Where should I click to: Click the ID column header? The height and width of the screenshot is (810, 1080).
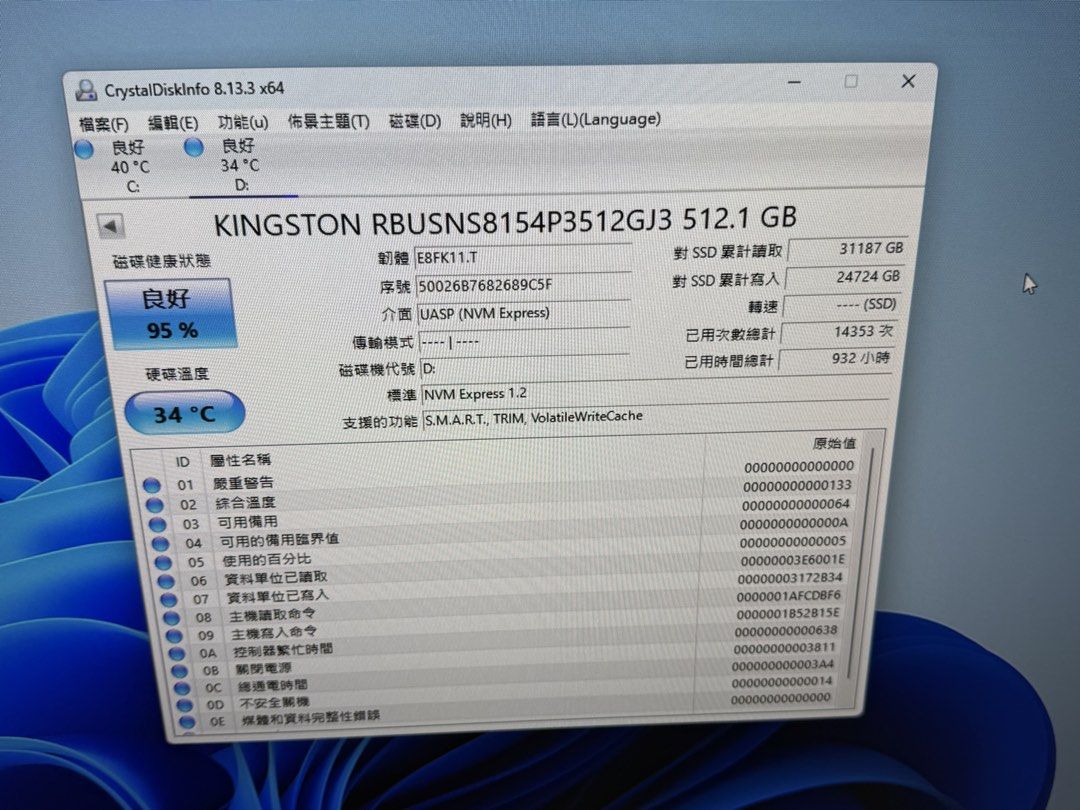coord(183,461)
